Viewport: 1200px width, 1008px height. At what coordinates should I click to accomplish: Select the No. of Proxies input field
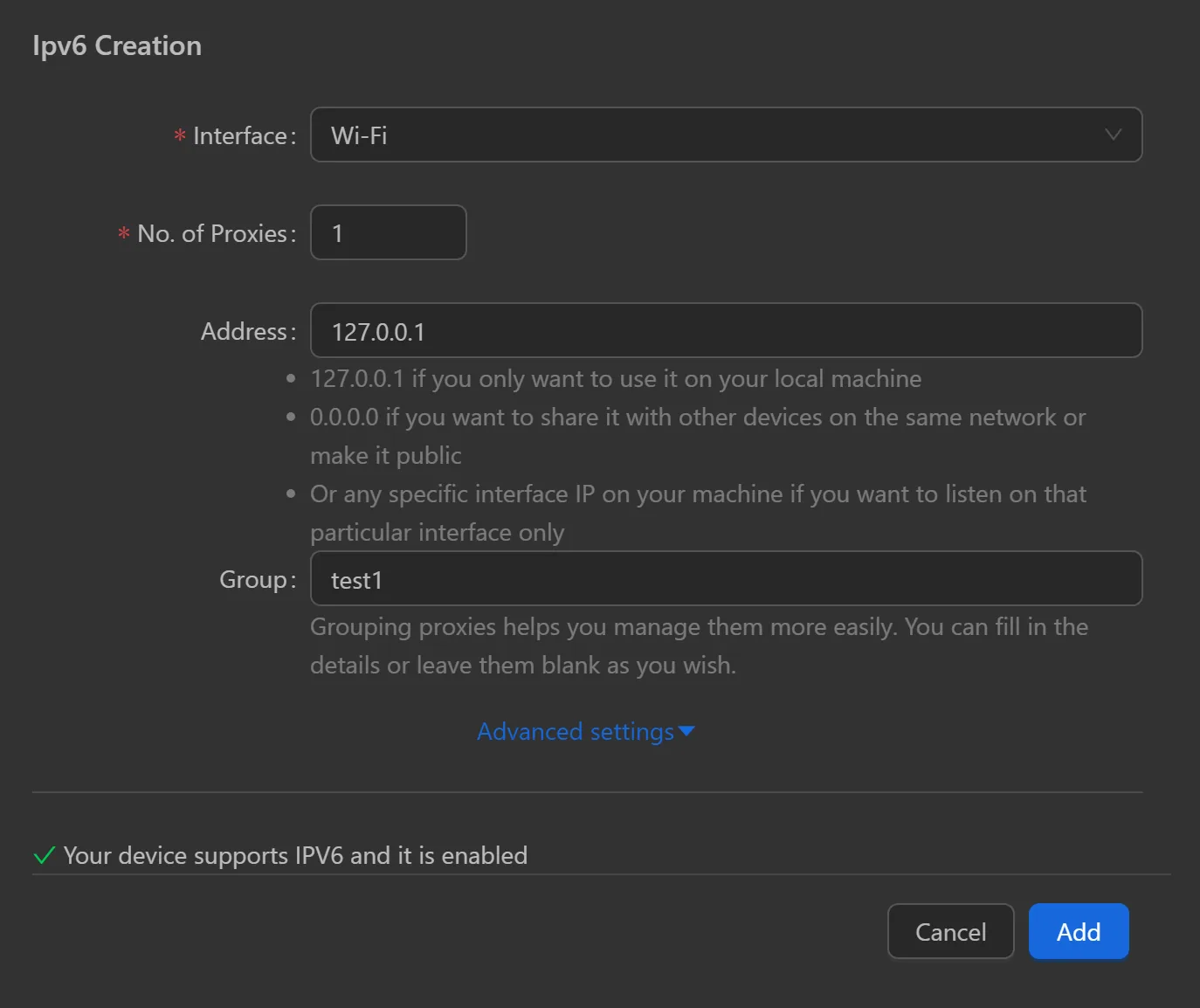(x=388, y=232)
